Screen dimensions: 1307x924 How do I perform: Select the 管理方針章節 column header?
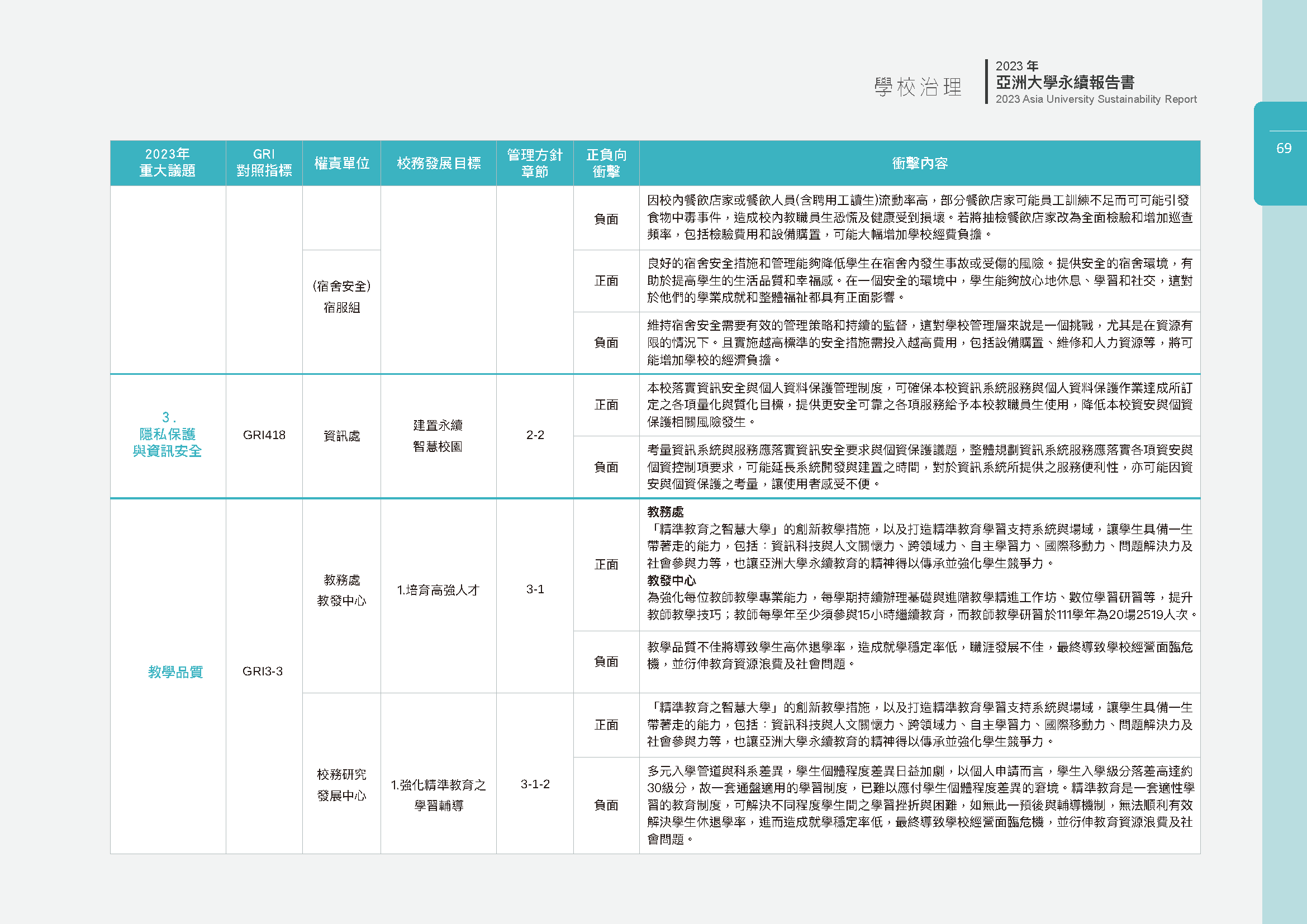click(x=535, y=163)
